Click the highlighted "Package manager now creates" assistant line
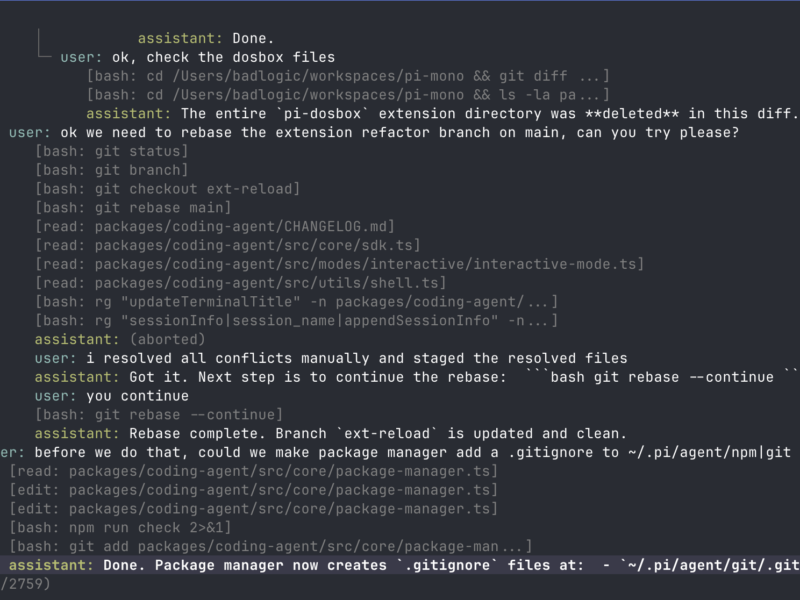Screen dimensions: 800x600 coord(400,565)
